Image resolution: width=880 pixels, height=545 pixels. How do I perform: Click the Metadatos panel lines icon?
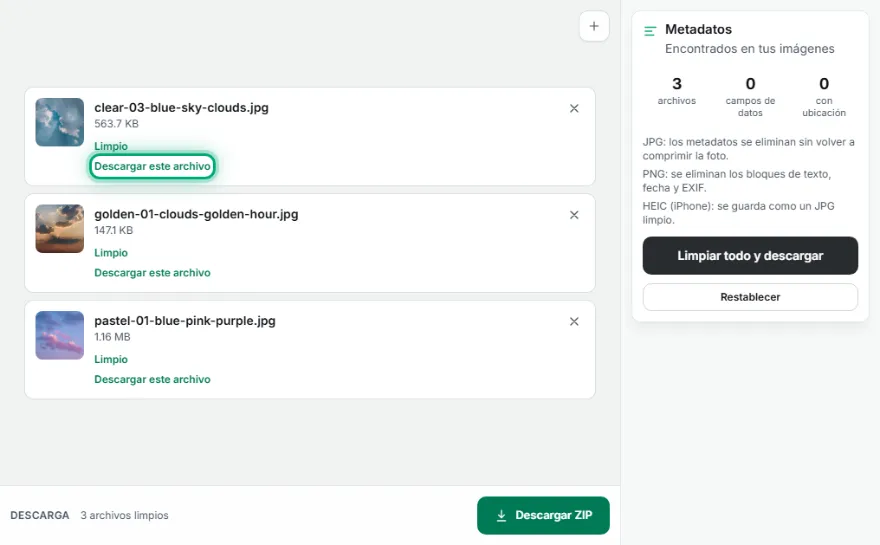coord(650,31)
